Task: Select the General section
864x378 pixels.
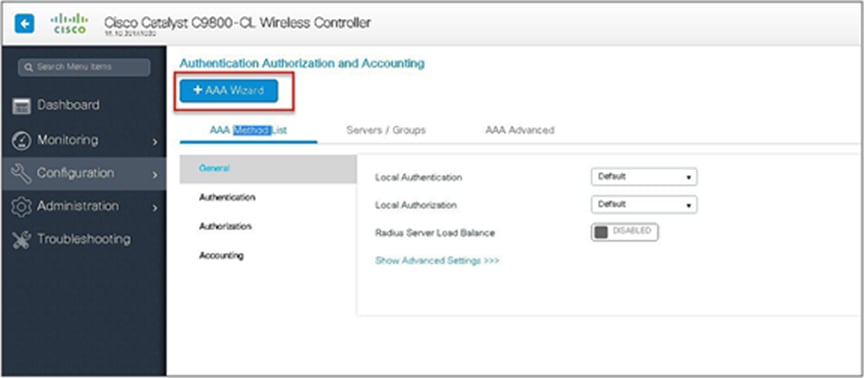Action: tap(268, 169)
